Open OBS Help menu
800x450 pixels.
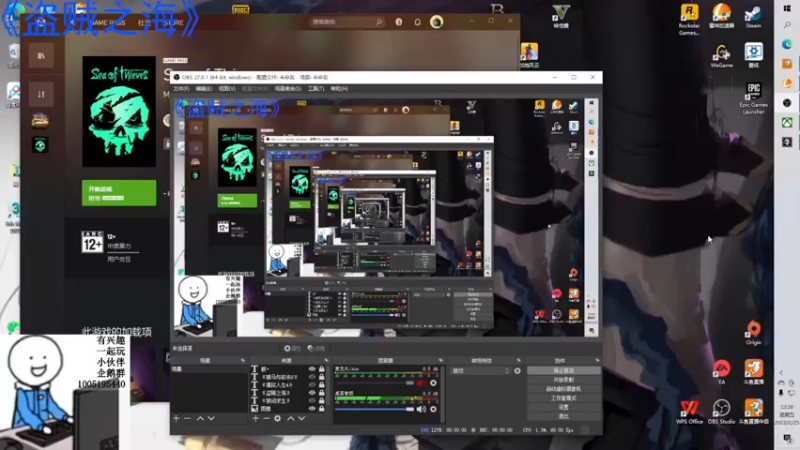339,89
